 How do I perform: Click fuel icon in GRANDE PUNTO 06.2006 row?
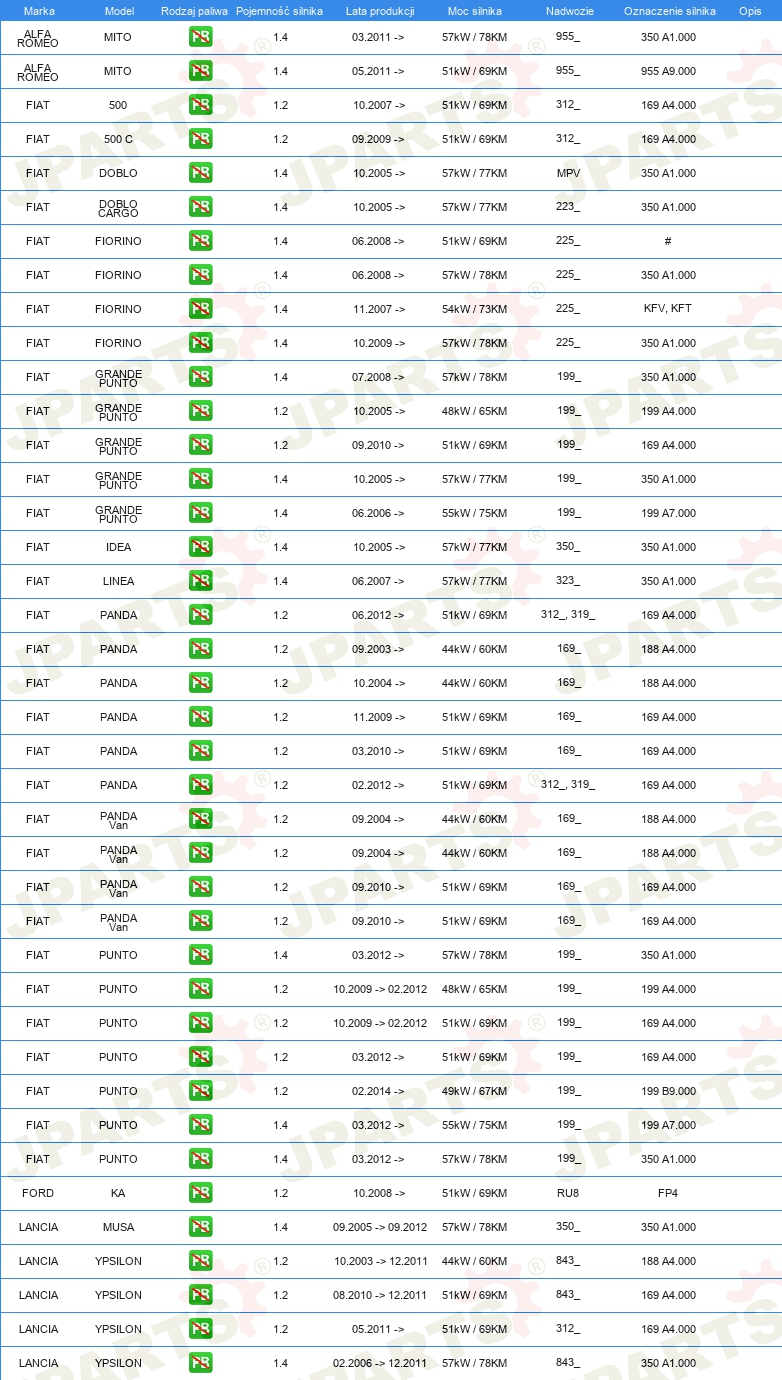(200, 514)
